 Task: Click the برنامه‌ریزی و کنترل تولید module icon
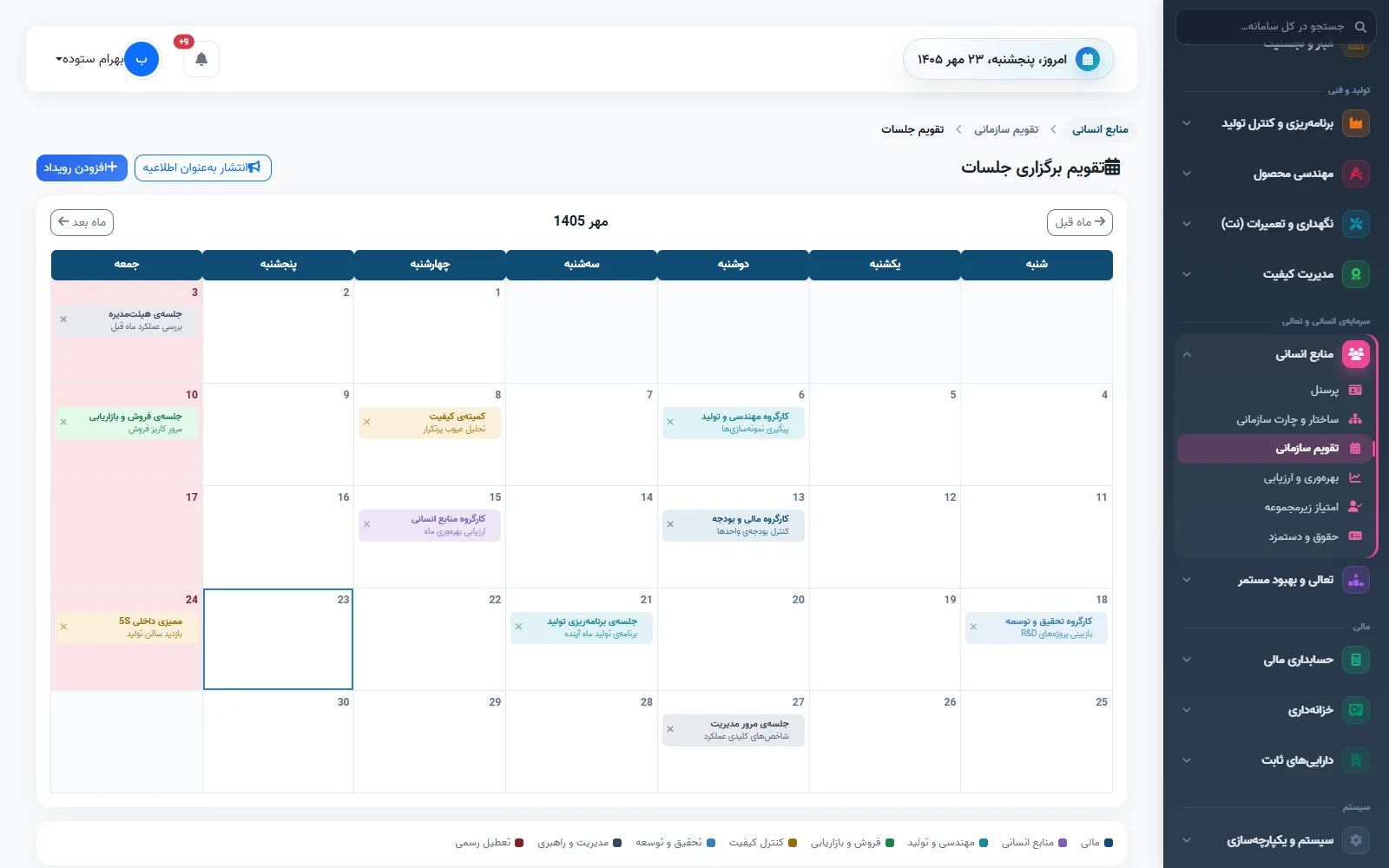pyautogui.click(x=1356, y=123)
